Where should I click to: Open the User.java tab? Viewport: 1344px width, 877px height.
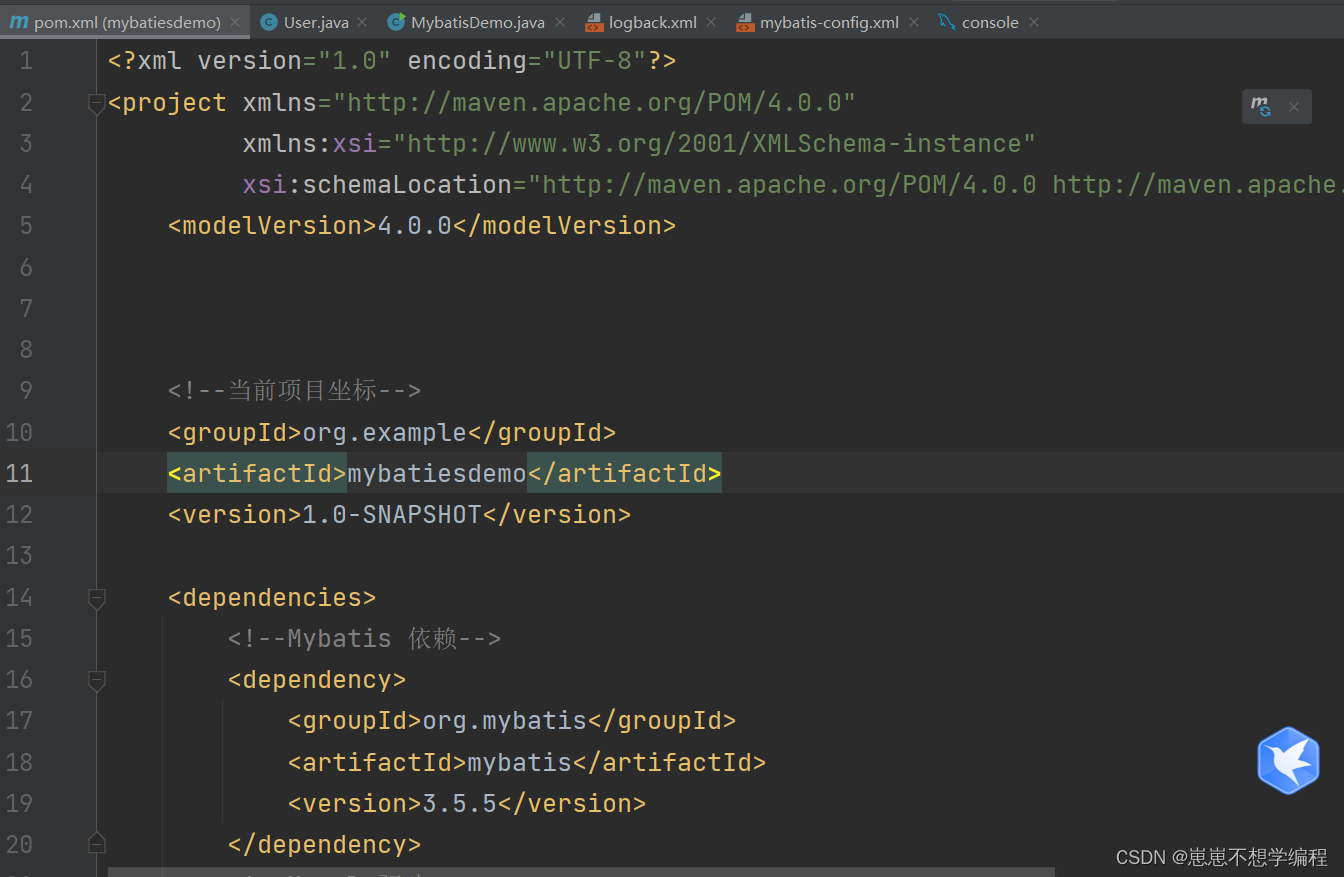click(316, 22)
